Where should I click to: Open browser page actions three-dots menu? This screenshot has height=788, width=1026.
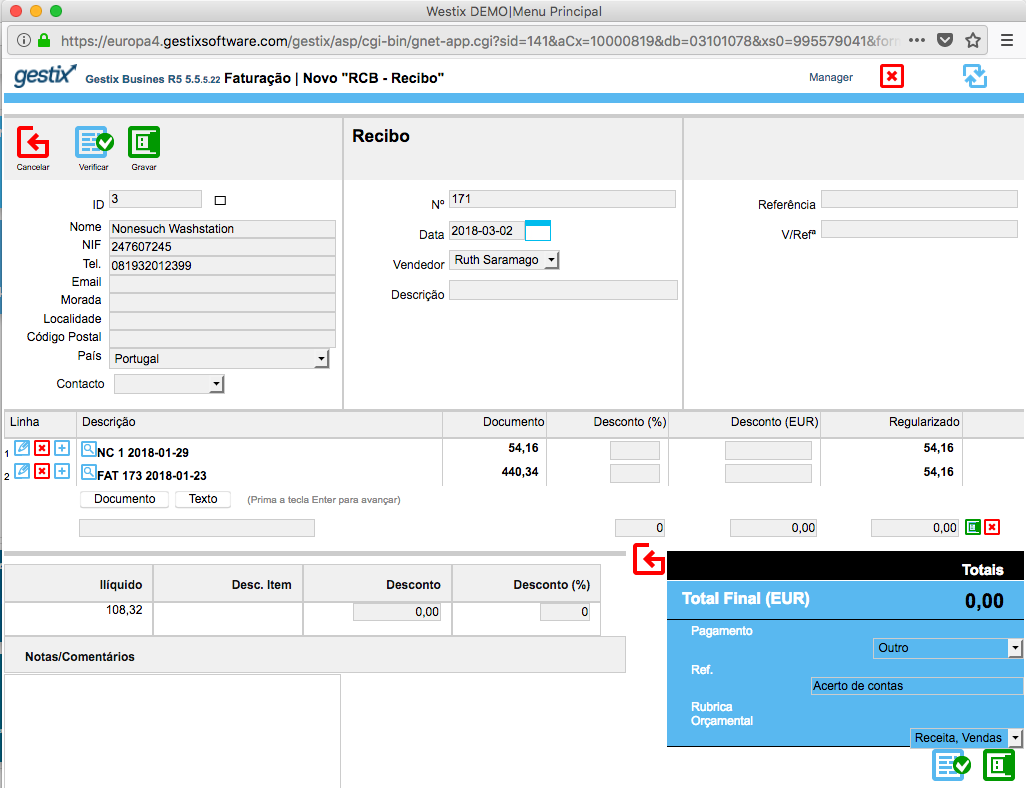917,41
